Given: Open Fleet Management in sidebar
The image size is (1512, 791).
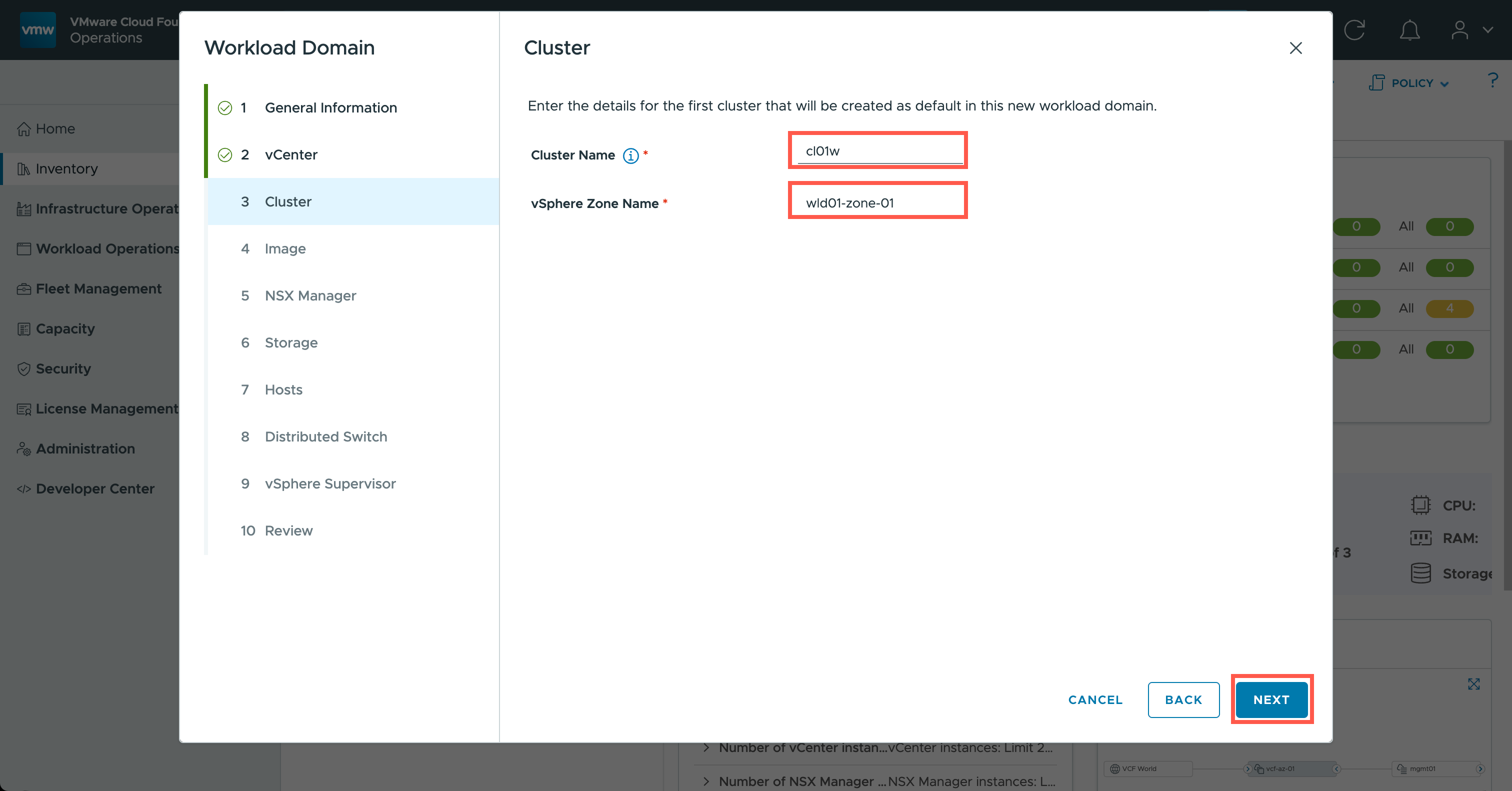Looking at the screenshot, I should coord(98,288).
